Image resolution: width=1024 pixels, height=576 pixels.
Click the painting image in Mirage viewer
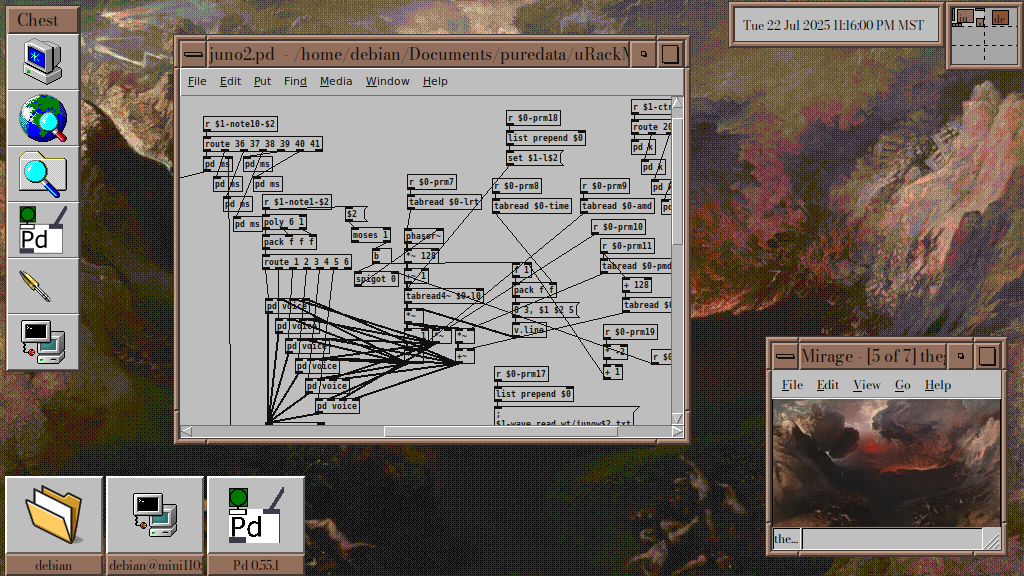coord(886,463)
